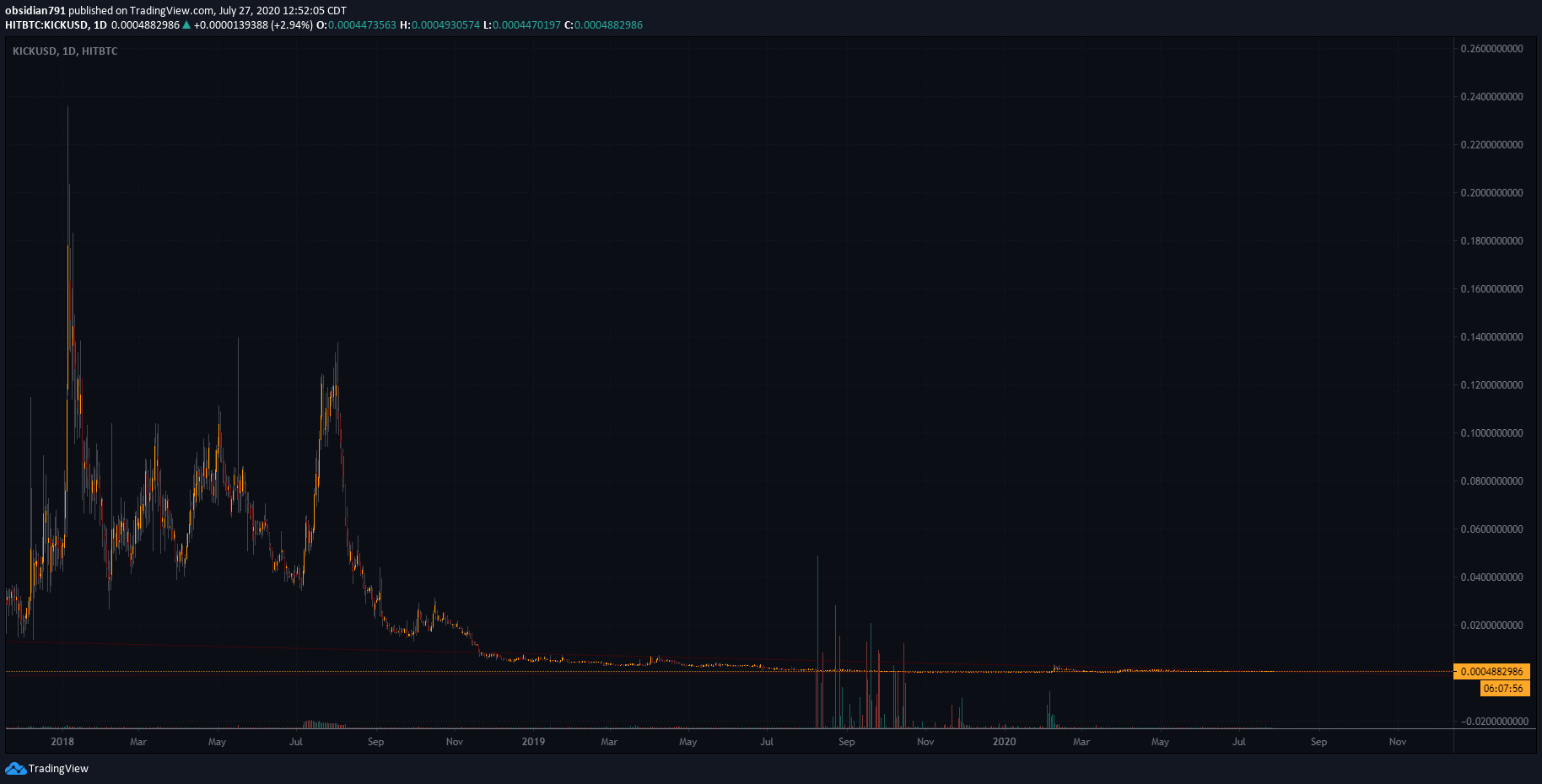Screen dimensions: 1542x784
Task: Click the TradingView wordmark at bottom left
Action: (x=58, y=768)
